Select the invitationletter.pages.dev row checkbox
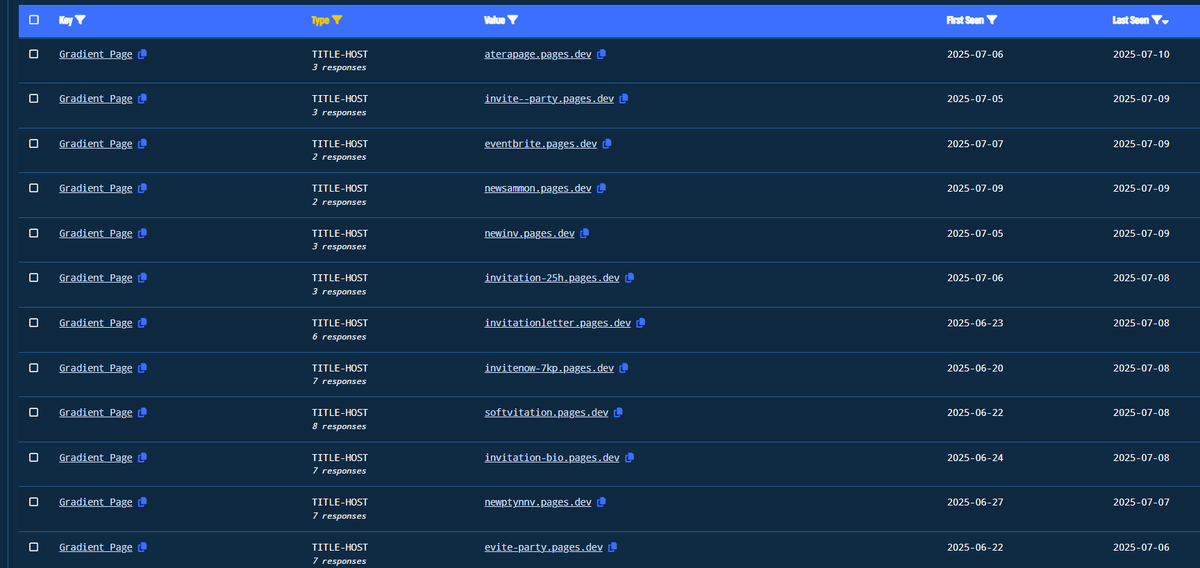The width and height of the screenshot is (1200, 568). pos(34,323)
